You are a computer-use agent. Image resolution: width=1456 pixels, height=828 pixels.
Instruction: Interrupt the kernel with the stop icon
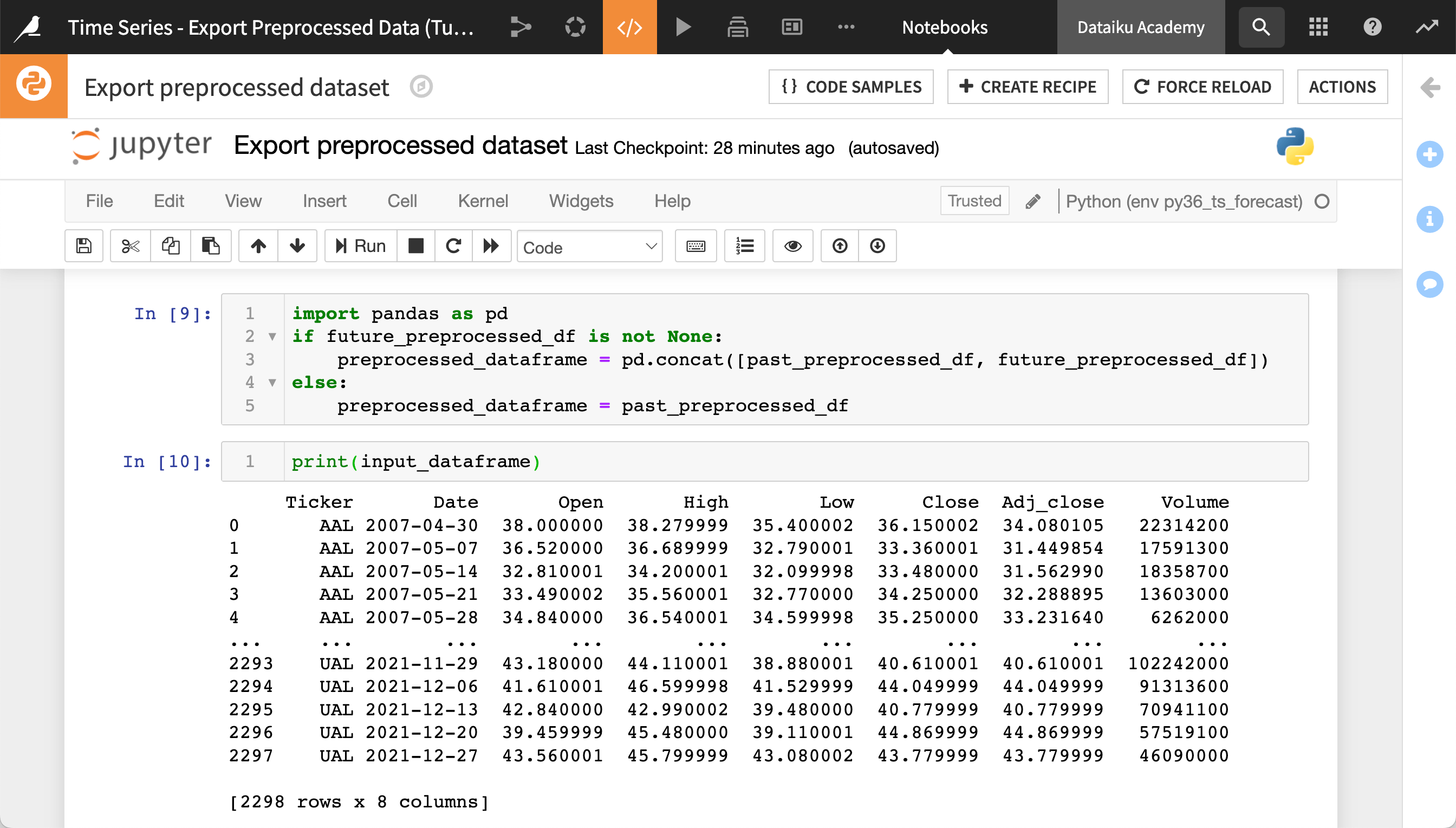(415, 245)
